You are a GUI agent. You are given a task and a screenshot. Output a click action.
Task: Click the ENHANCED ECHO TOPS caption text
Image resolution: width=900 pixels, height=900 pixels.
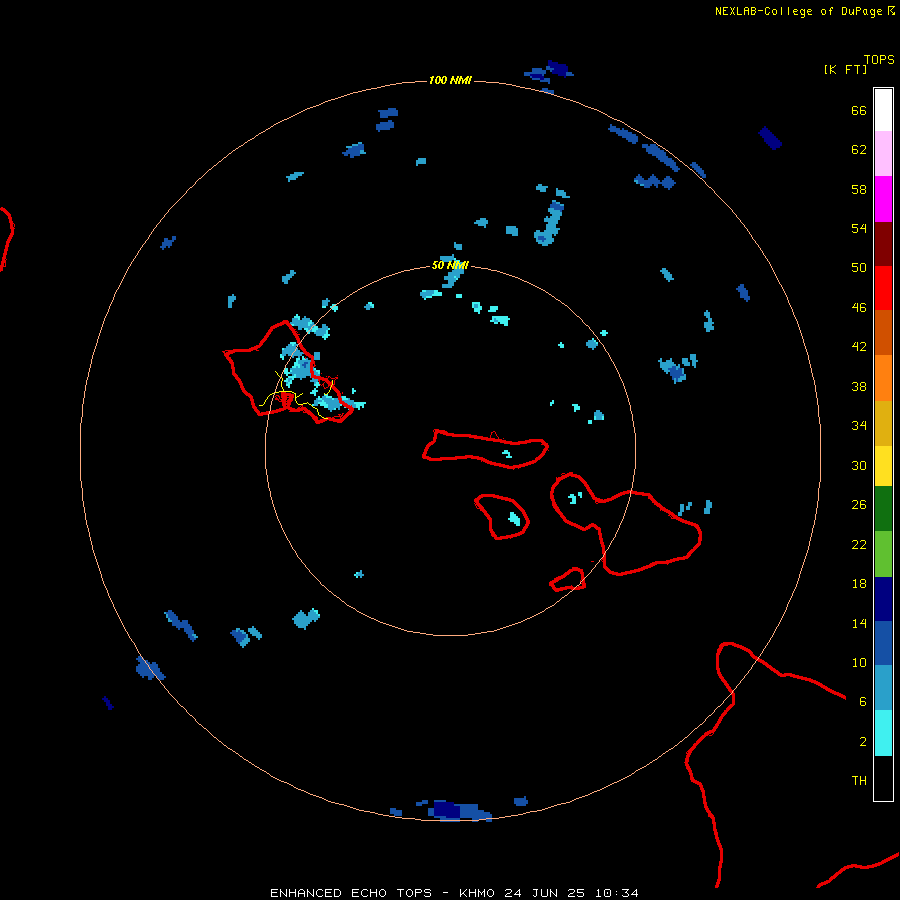coord(351,893)
